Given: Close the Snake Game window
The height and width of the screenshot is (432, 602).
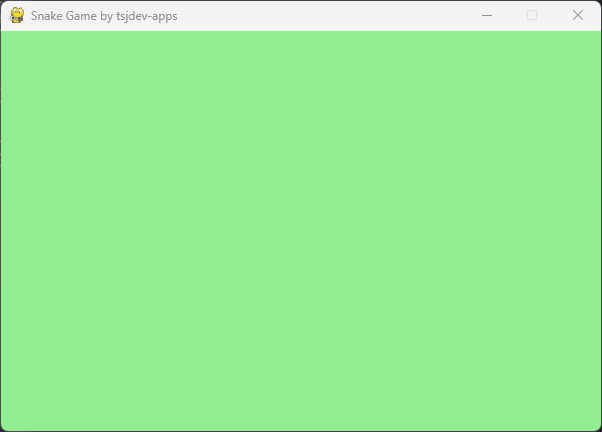Looking at the screenshot, I should click(578, 15).
